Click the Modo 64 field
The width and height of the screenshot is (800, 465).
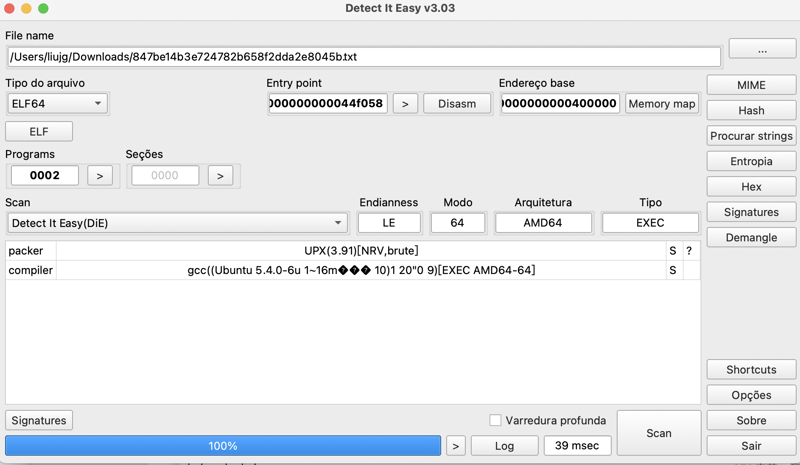[457, 223]
